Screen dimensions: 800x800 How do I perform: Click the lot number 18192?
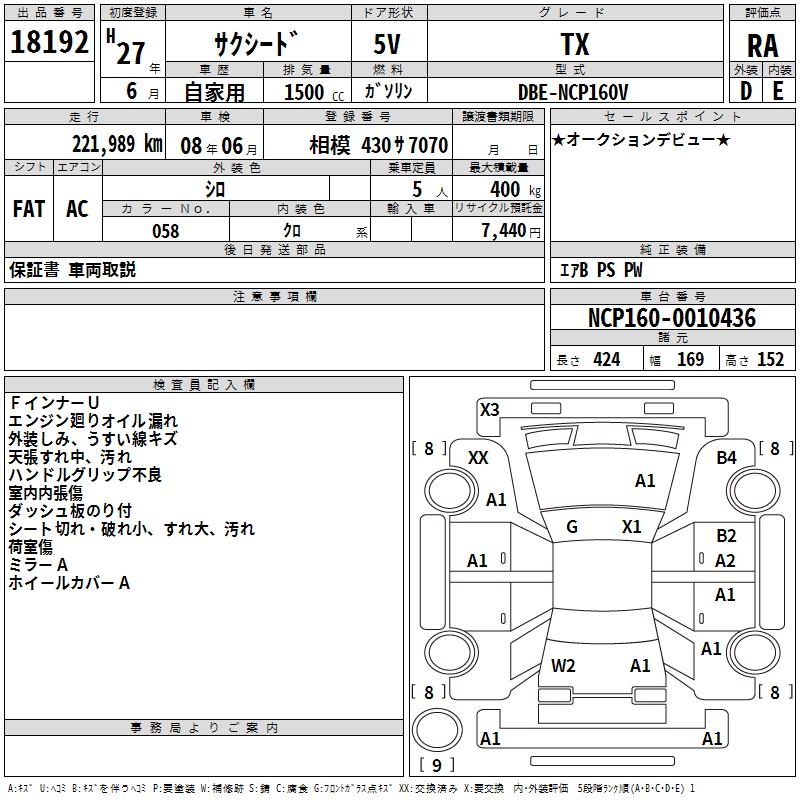click(49, 42)
